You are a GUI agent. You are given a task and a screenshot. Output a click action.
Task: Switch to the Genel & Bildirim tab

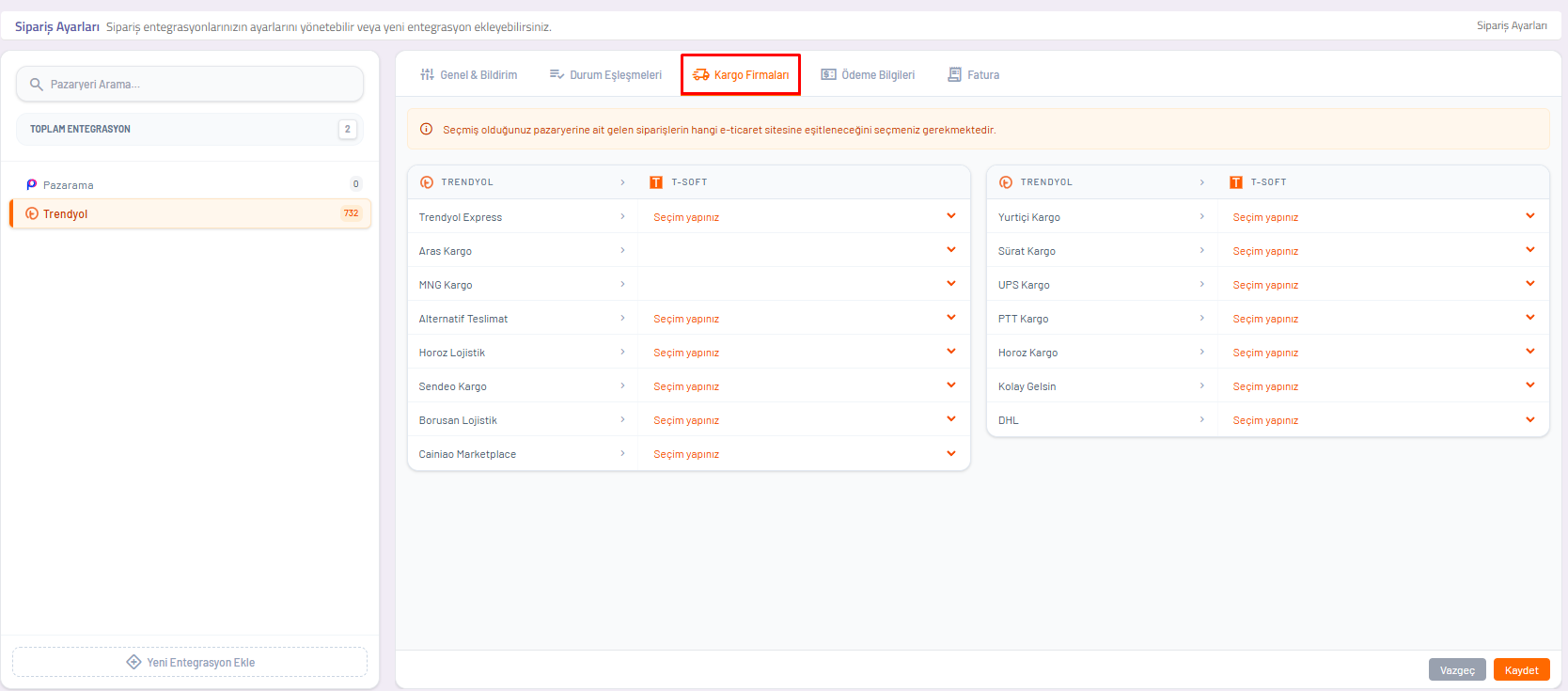468,75
